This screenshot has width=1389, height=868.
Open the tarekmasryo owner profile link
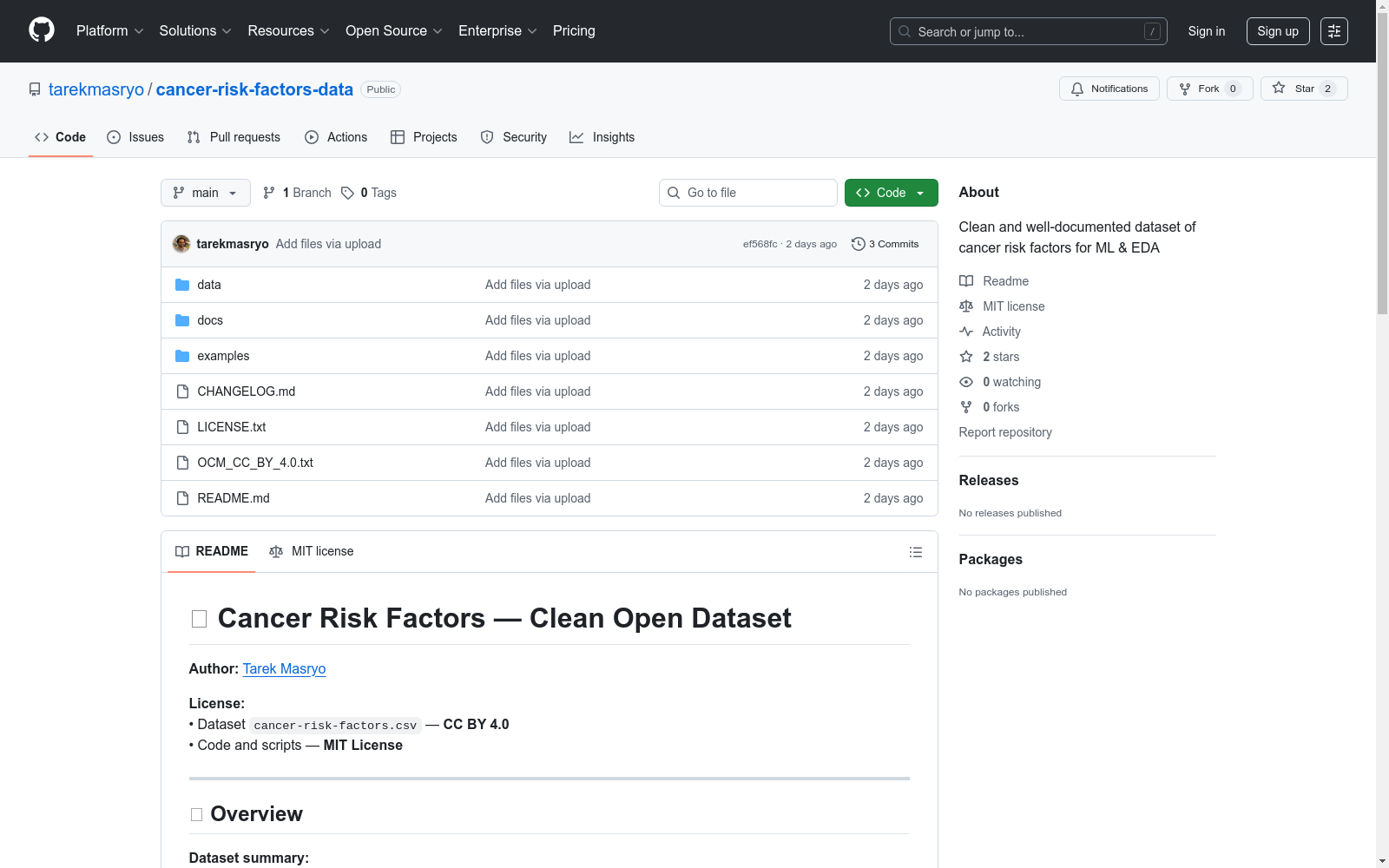click(x=96, y=89)
